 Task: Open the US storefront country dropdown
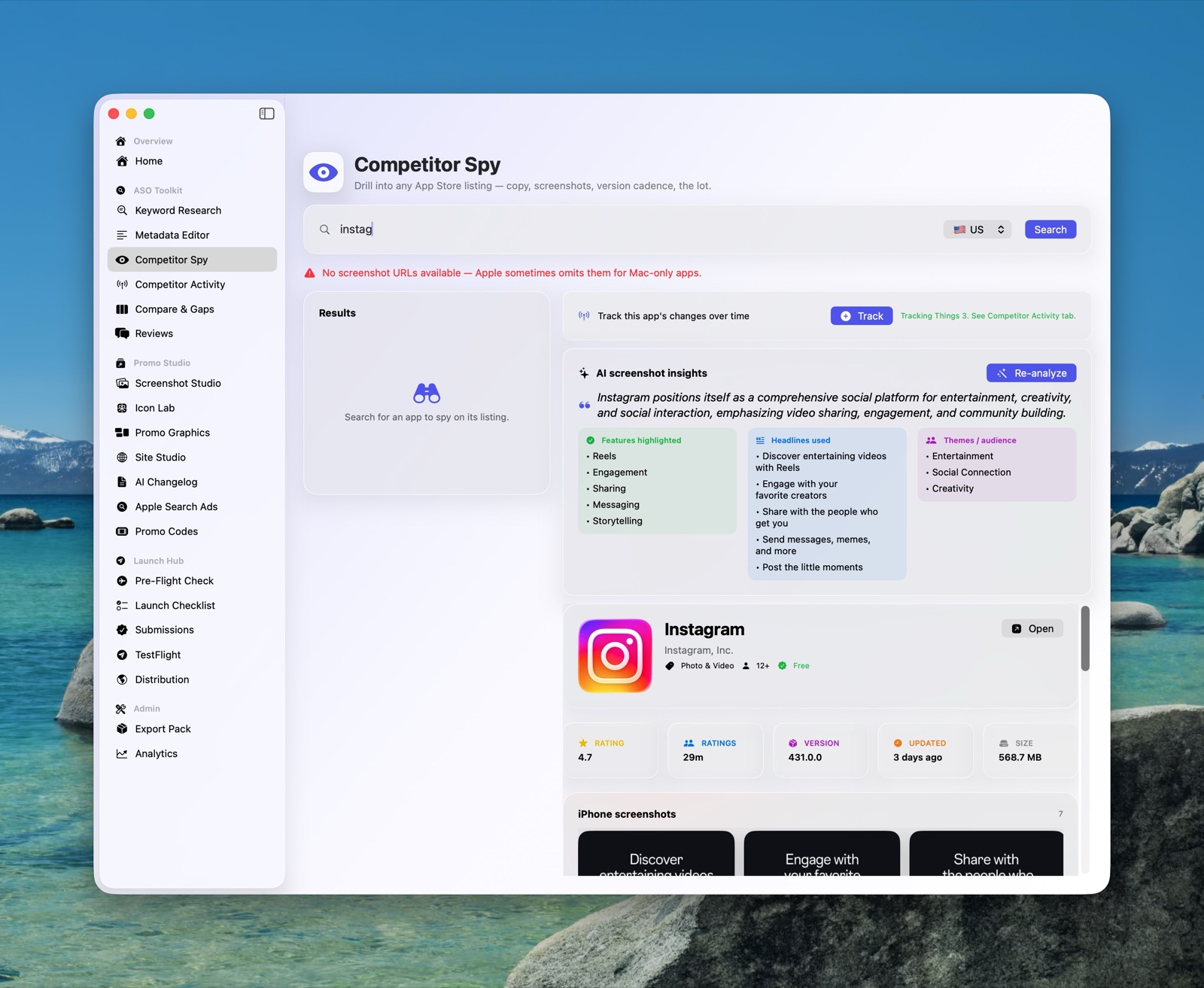(977, 230)
